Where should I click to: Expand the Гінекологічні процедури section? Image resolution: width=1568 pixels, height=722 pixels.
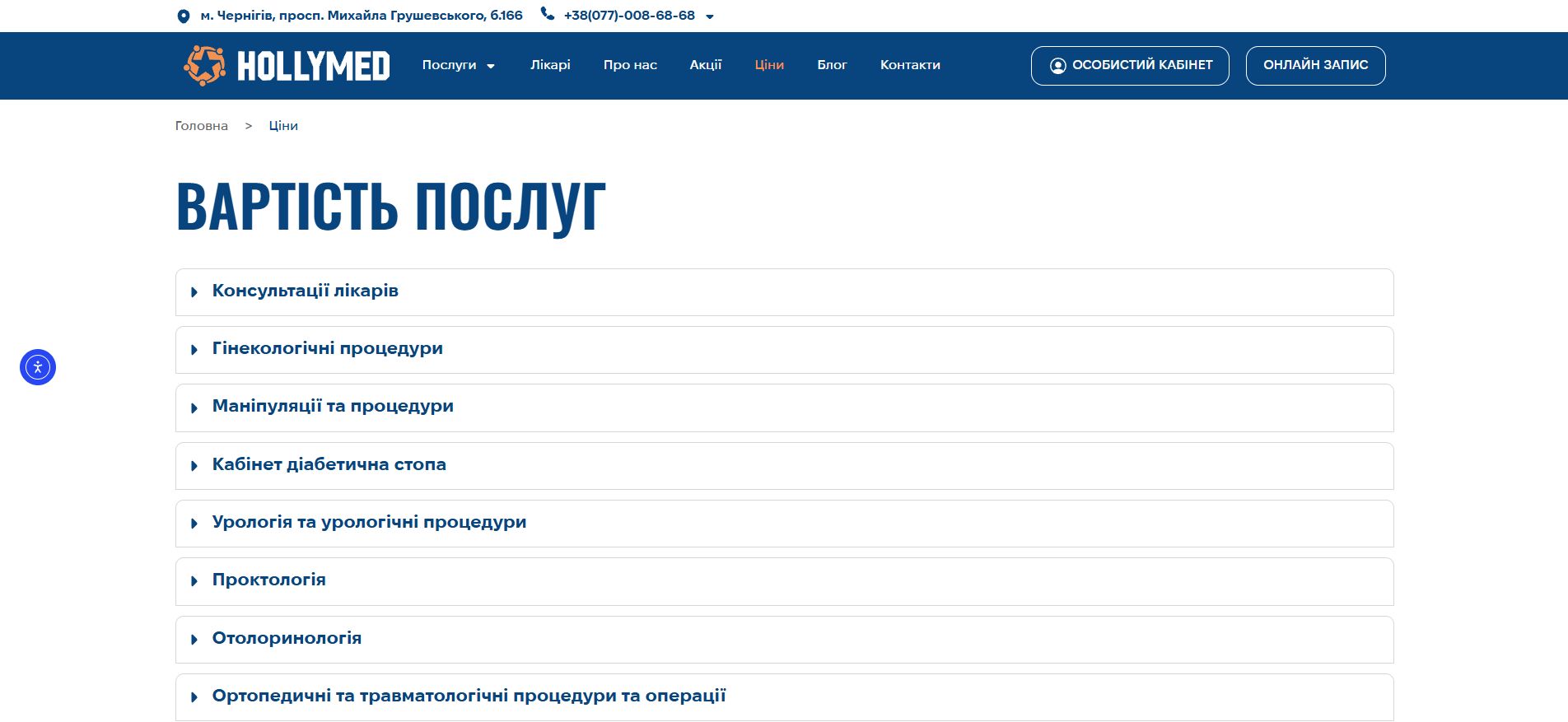(327, 349)
